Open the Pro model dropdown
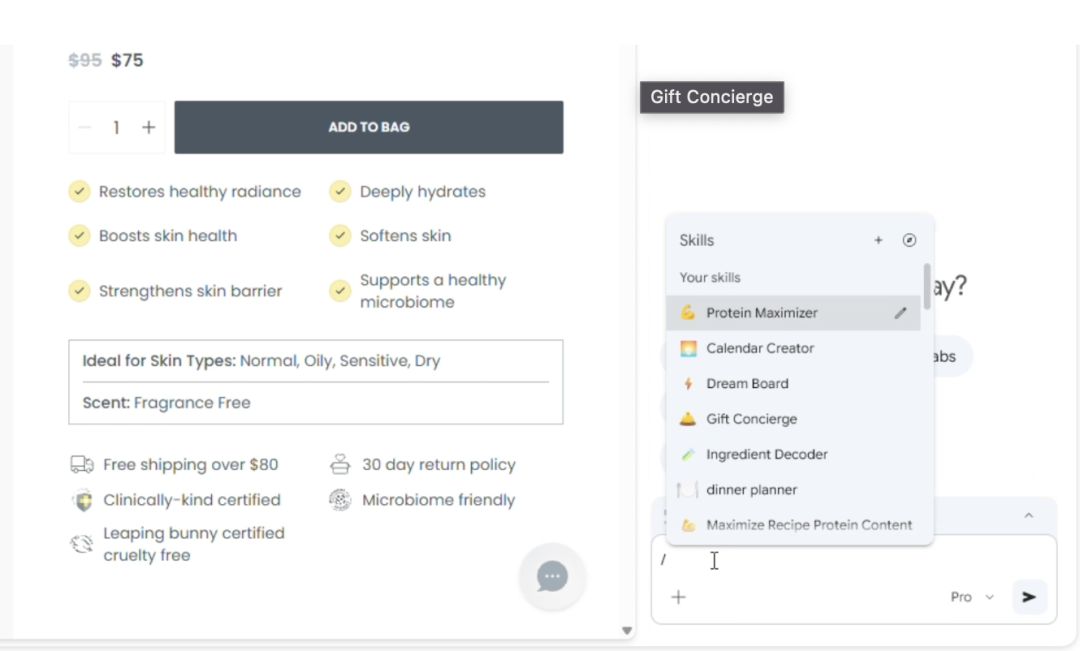1080x651 pixels. (972, 597)
